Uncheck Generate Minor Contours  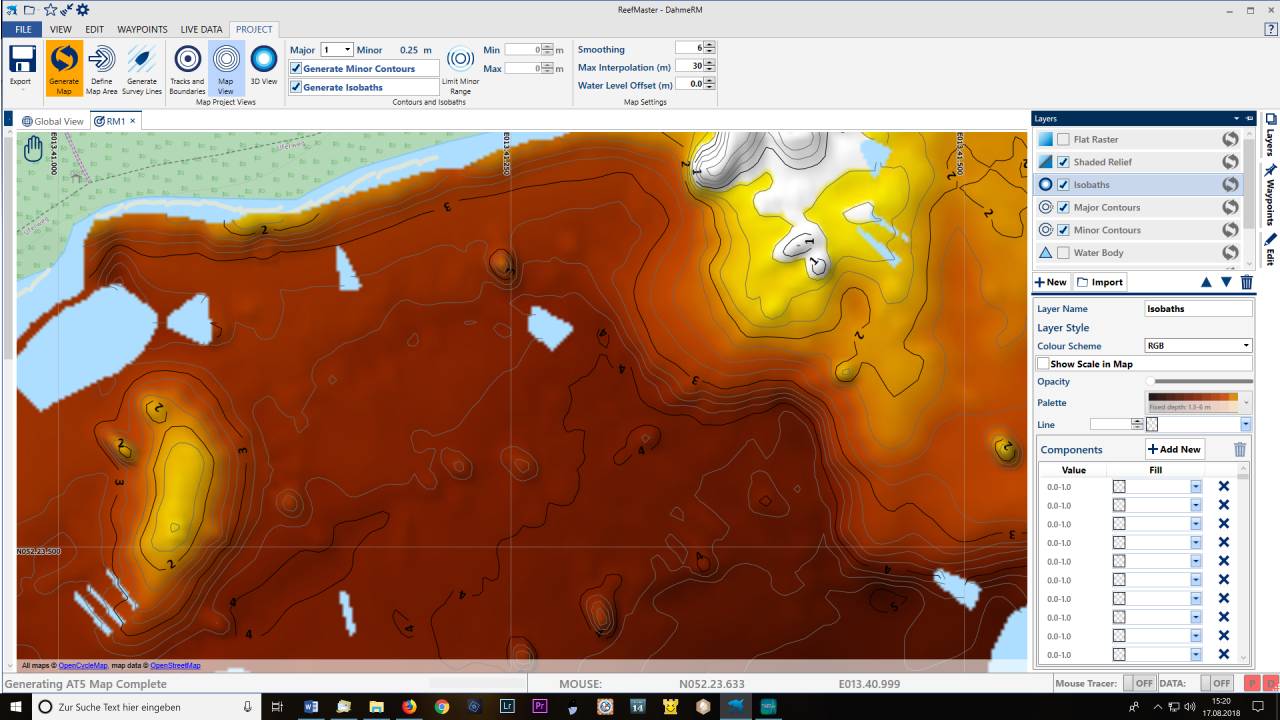point(296,69)
